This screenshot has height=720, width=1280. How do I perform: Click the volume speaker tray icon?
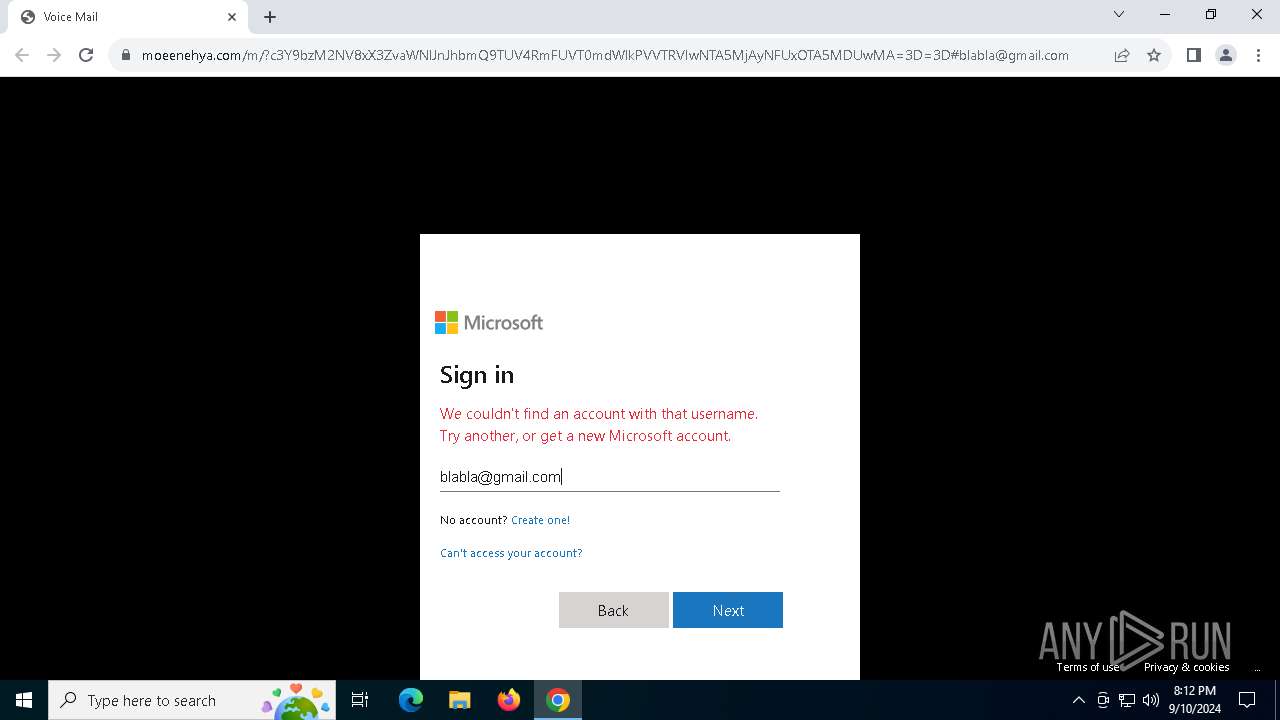[1151, 700]
